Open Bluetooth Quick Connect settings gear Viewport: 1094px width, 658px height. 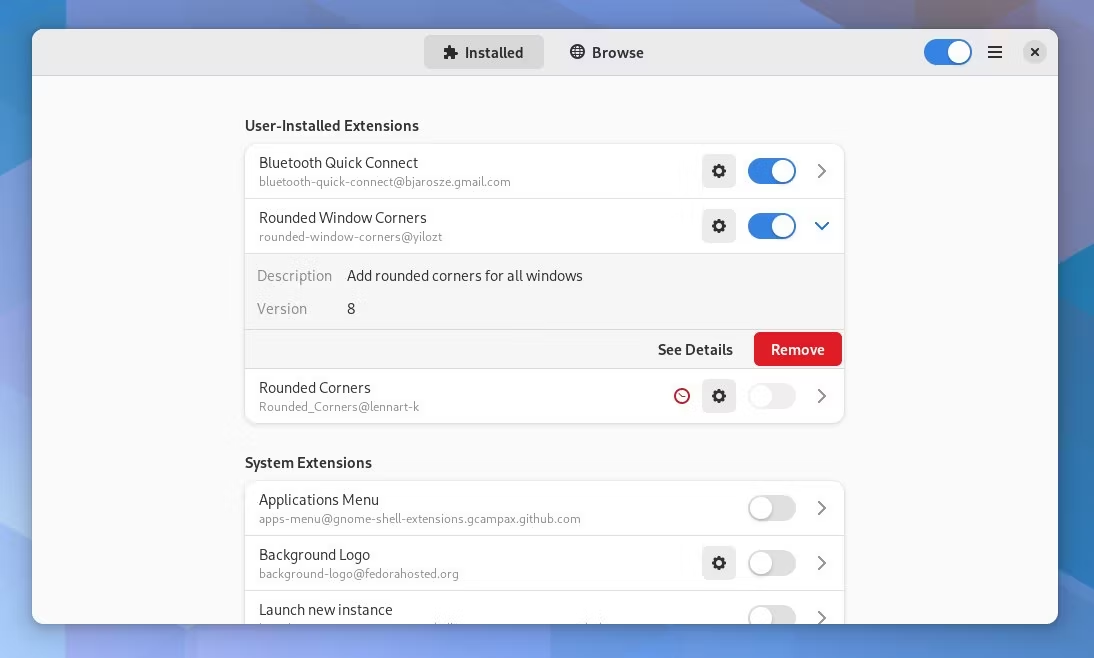click(719, 171)
